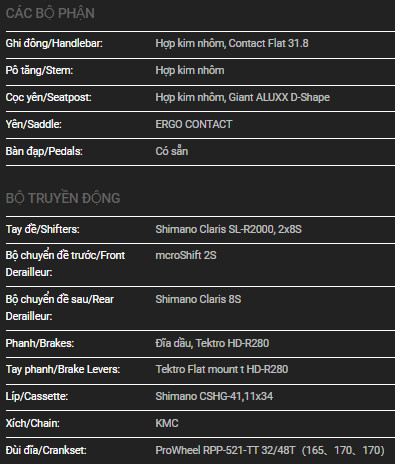Click the Cọc yên/Seatpost label
Viewport: 395px width, 464px height.
tap(49, 97)
